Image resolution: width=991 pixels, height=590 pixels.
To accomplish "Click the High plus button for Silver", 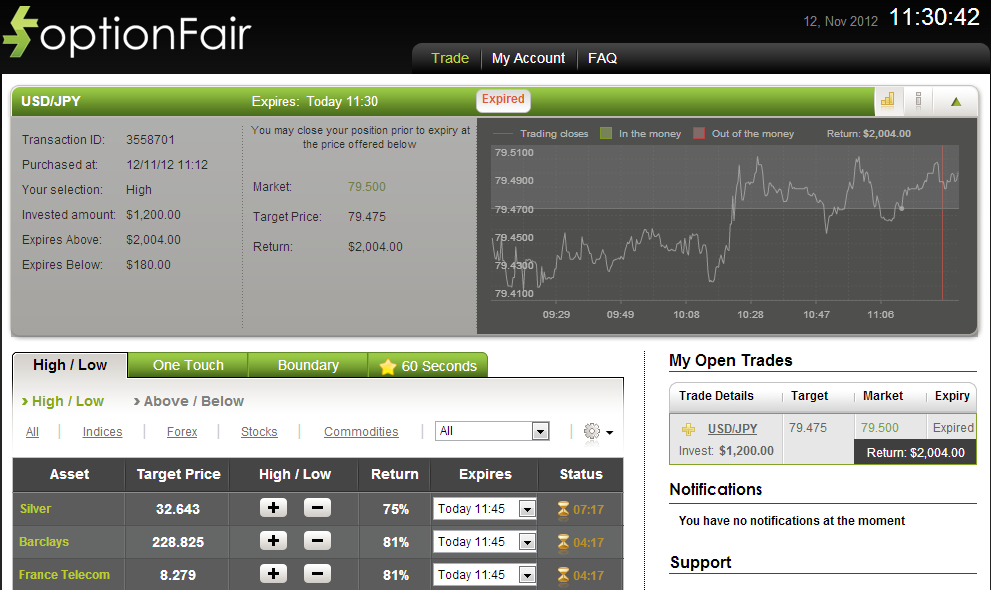I will (x=273, y=508).
